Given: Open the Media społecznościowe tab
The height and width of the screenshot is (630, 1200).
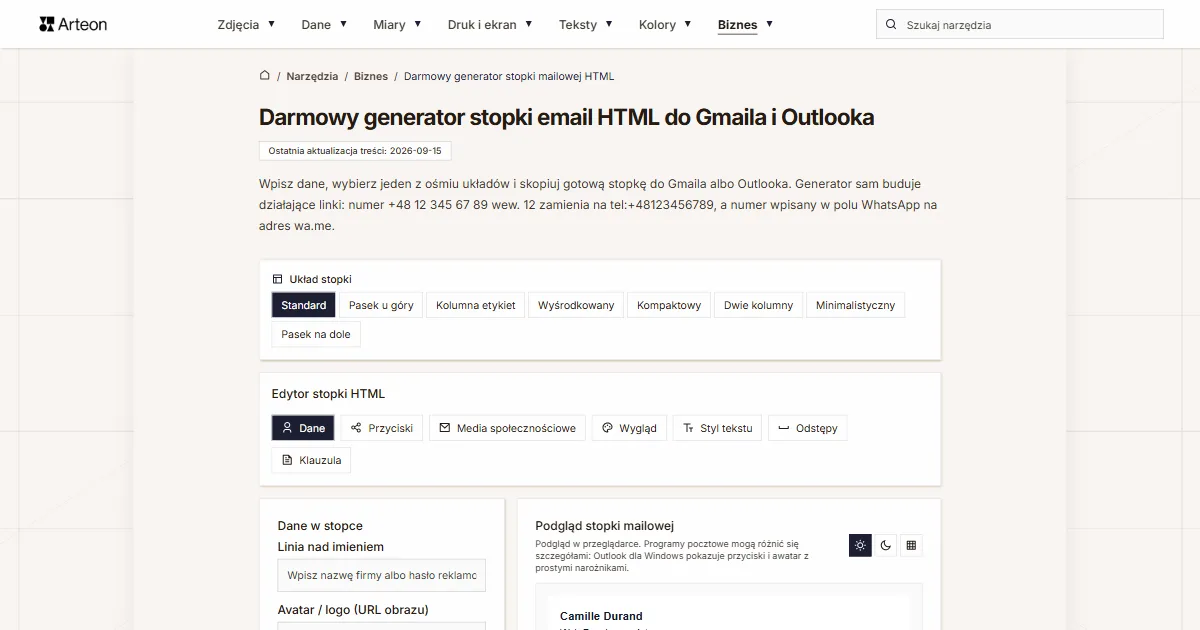Looking at the screenshot, I should click(x=508, y=428).
